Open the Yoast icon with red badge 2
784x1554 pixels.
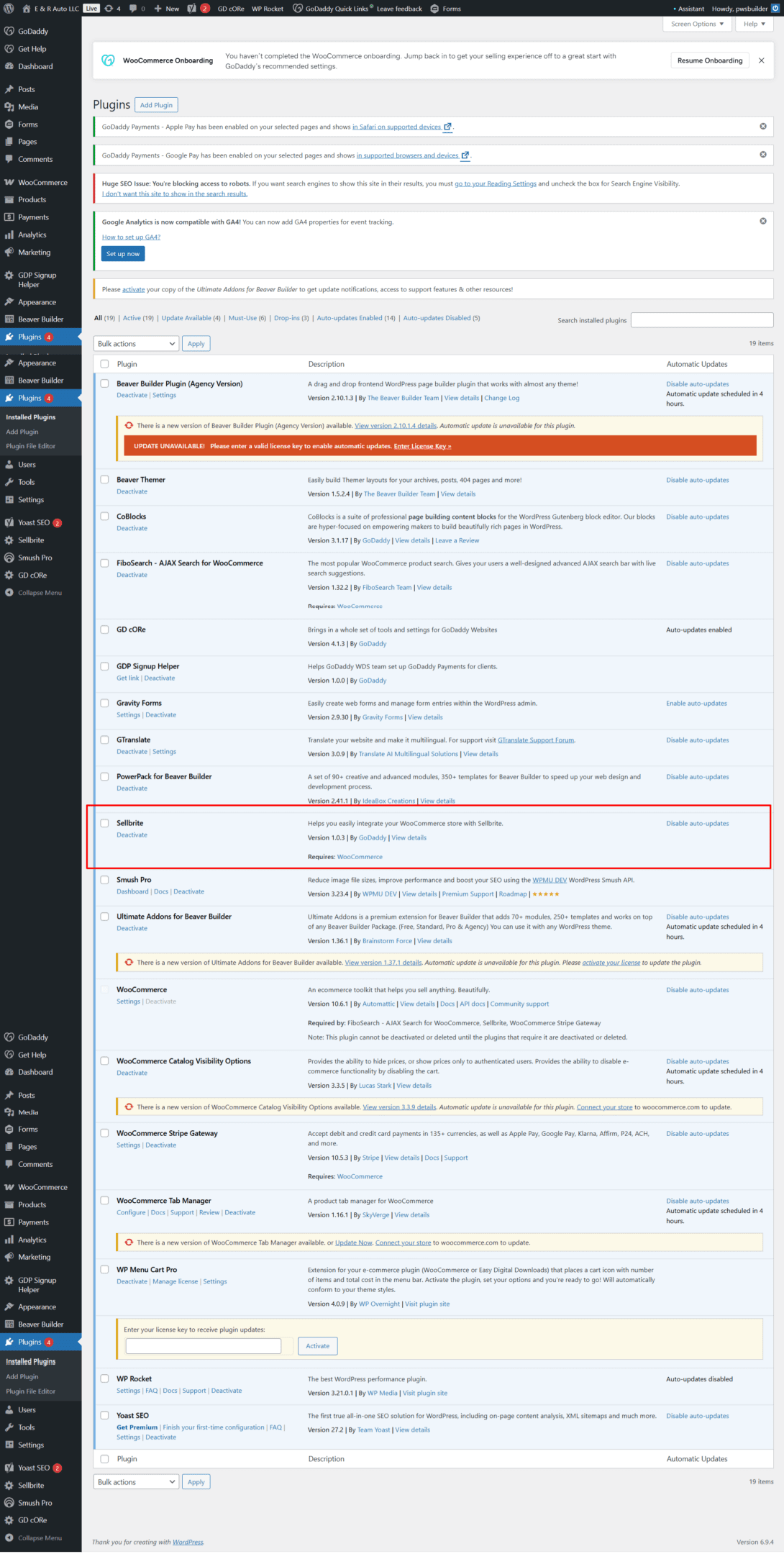point(192,9)
